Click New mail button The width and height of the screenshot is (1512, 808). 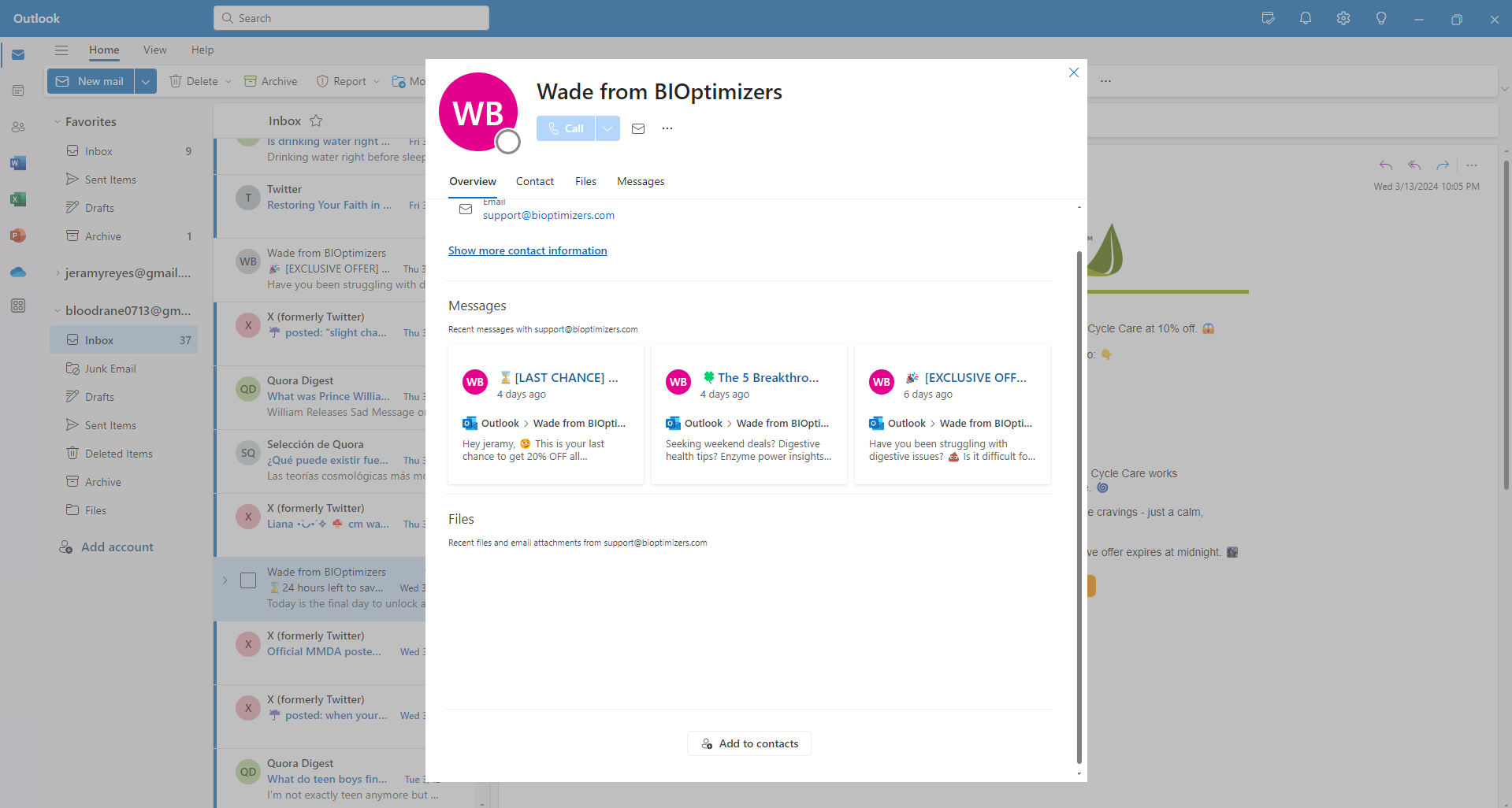pos(91,81)
